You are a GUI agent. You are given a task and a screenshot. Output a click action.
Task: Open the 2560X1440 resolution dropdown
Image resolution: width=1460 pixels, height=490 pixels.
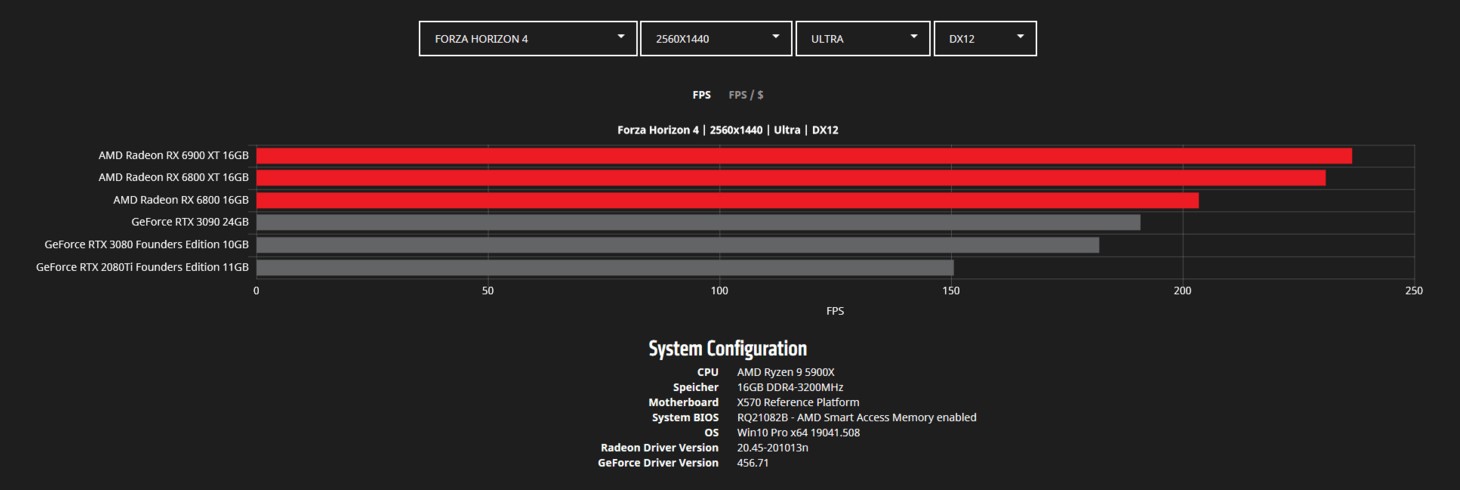click(716, 38)
